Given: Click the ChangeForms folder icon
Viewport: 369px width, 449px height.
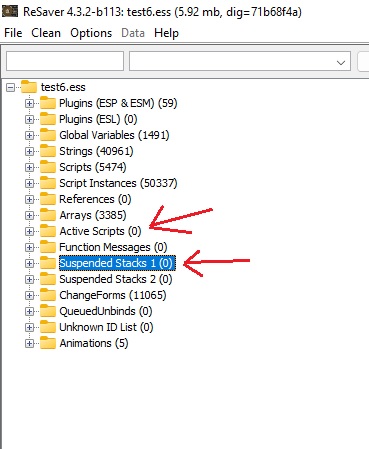Looking at the screenshot, I should [48, 295].
